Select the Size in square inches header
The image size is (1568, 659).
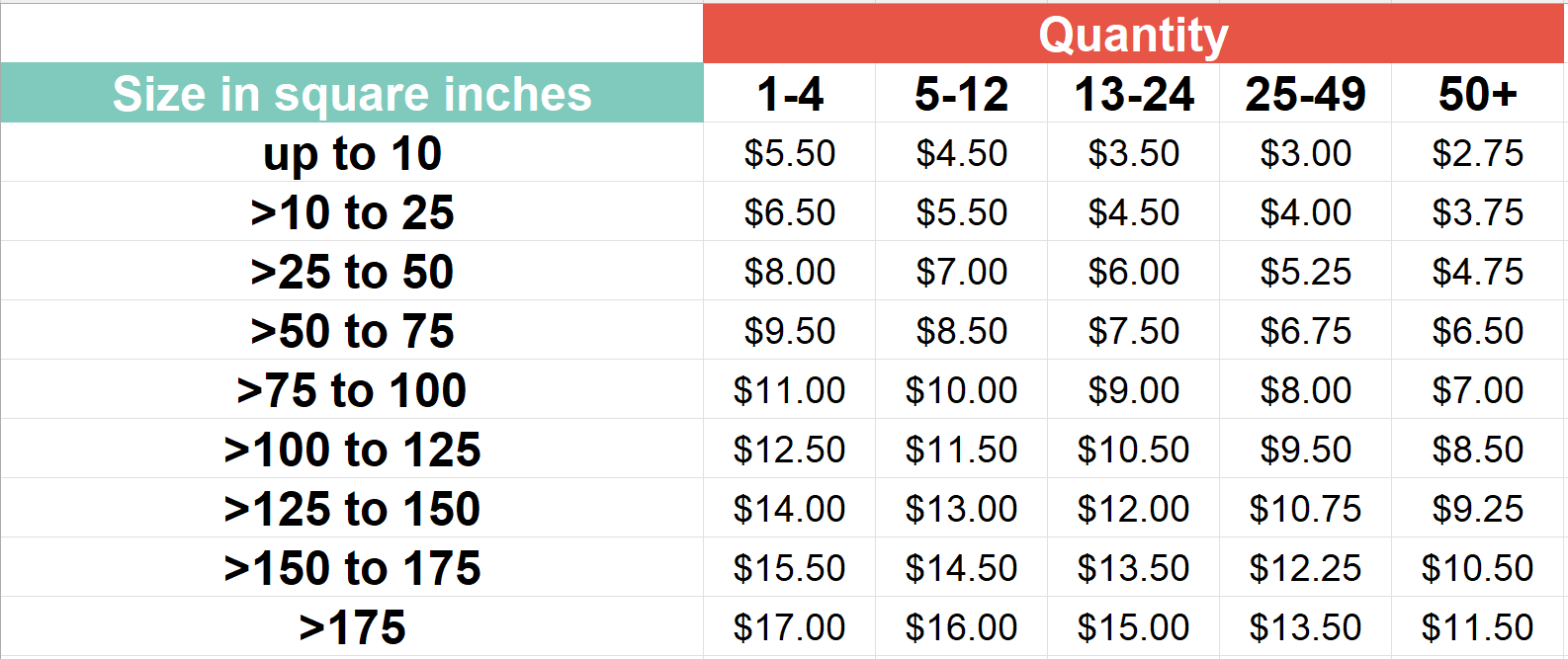(x=351, y=94)
